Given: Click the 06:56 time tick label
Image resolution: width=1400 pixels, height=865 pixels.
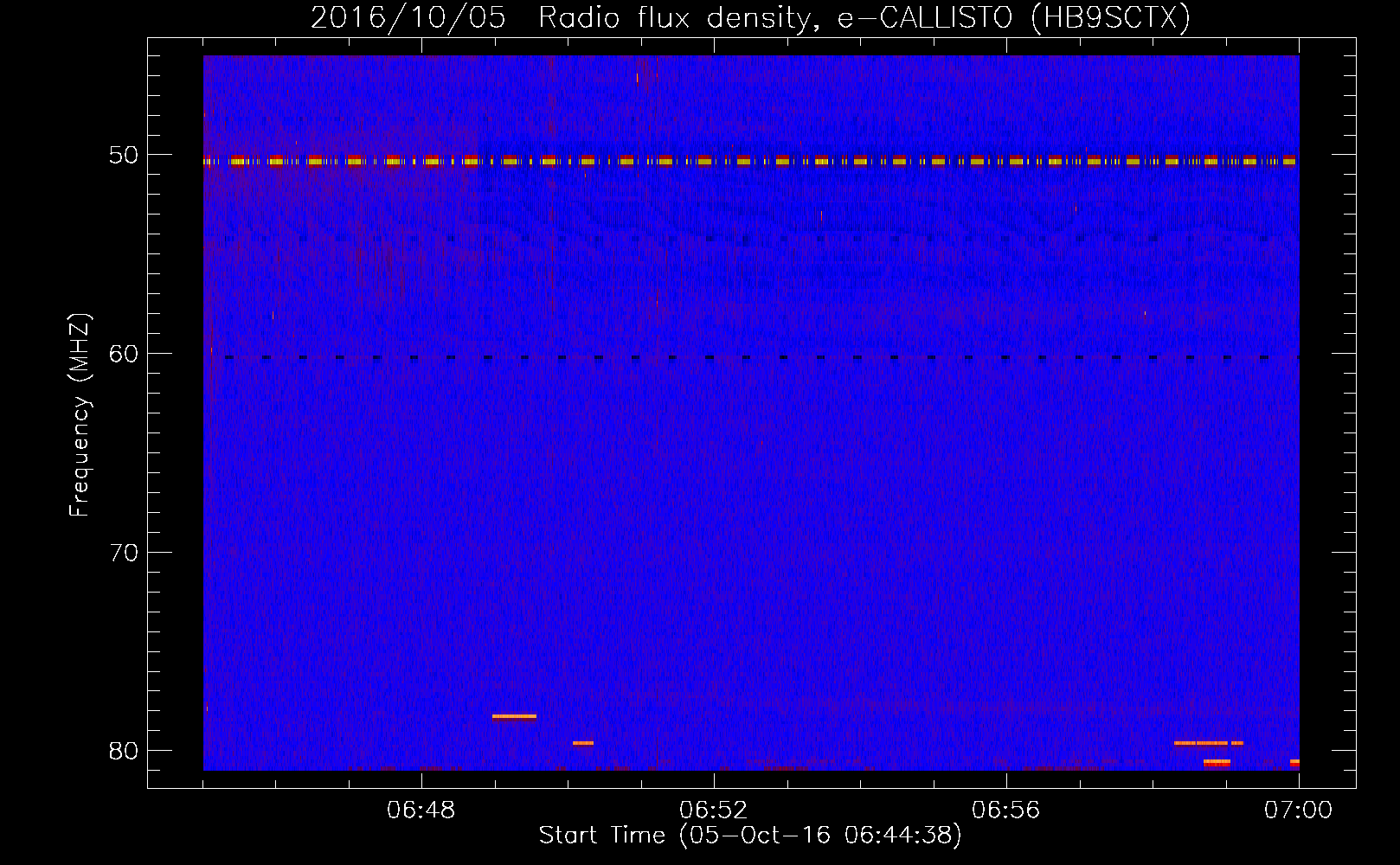Looking at the screenshot, I should [1006, 811].
